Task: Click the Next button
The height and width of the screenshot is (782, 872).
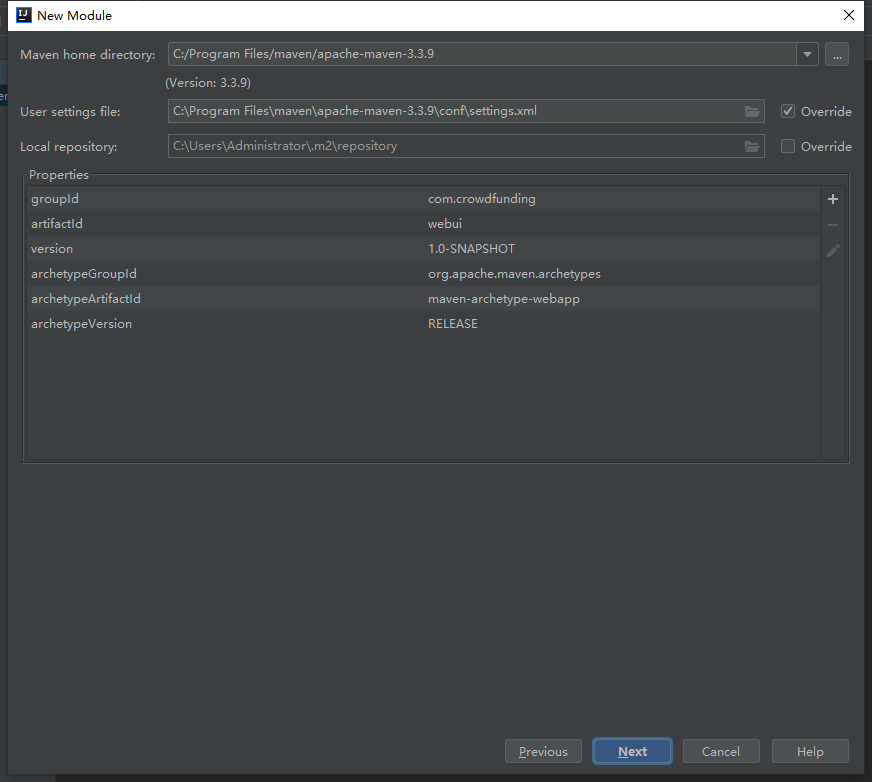Action: pos(632,751)
